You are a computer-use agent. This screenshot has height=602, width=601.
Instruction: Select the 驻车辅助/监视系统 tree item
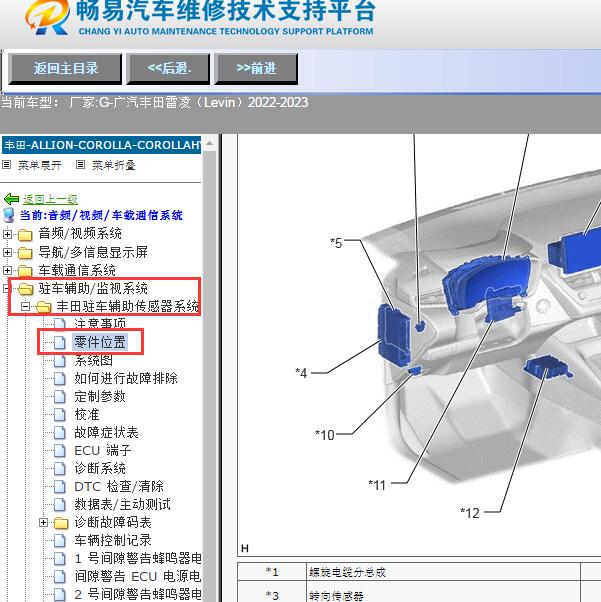[x=93, y=288]
